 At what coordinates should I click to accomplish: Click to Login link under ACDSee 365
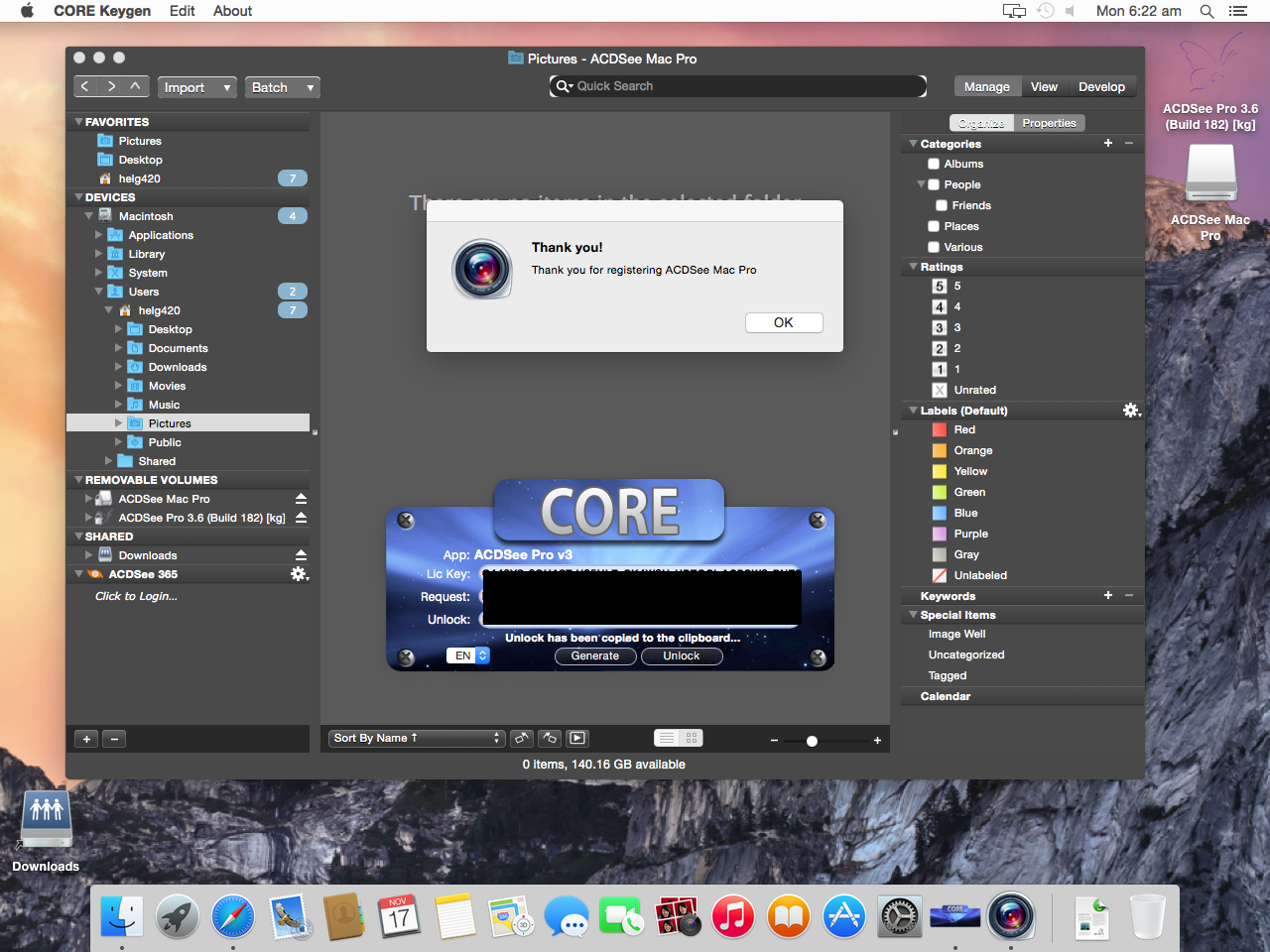tap(136, 596)
